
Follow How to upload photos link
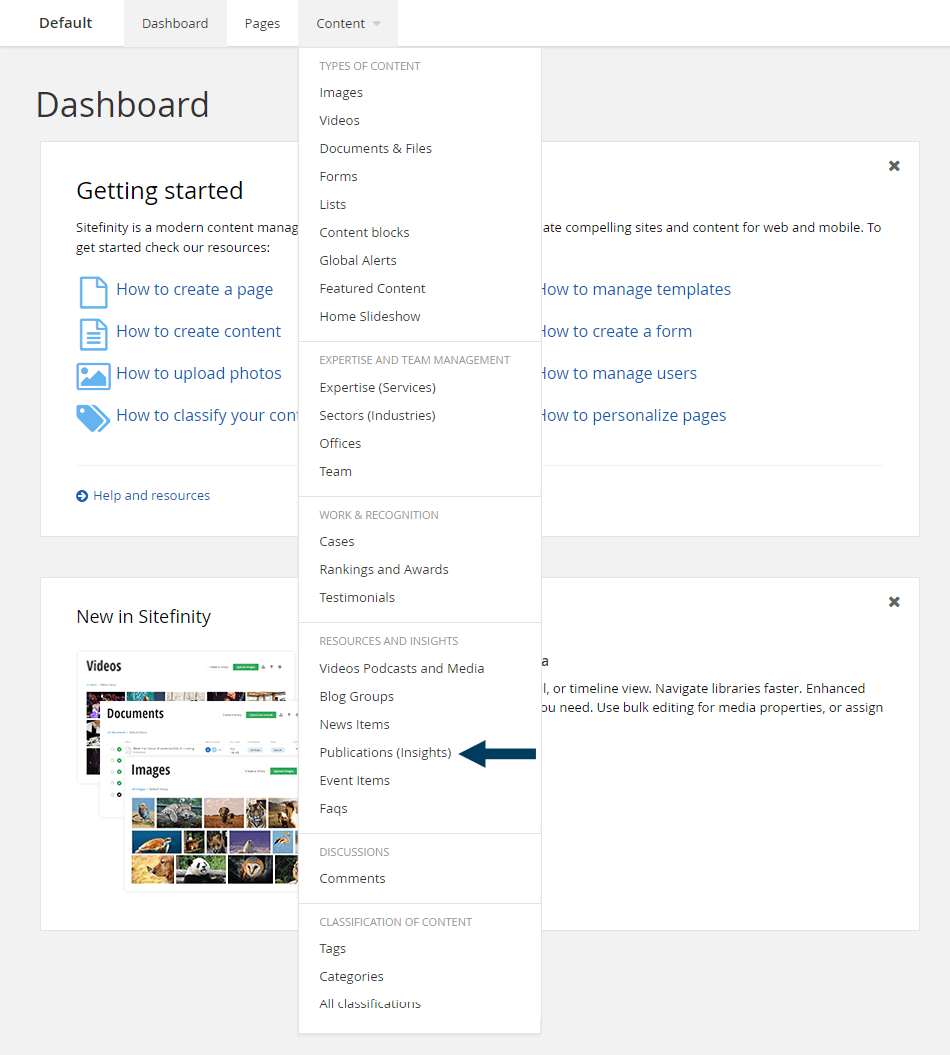coord(198,373)
